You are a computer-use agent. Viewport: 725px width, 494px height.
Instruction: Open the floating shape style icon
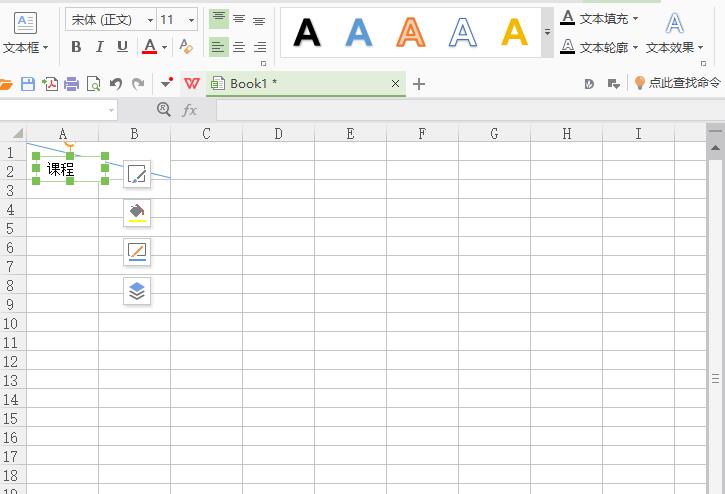137,175
